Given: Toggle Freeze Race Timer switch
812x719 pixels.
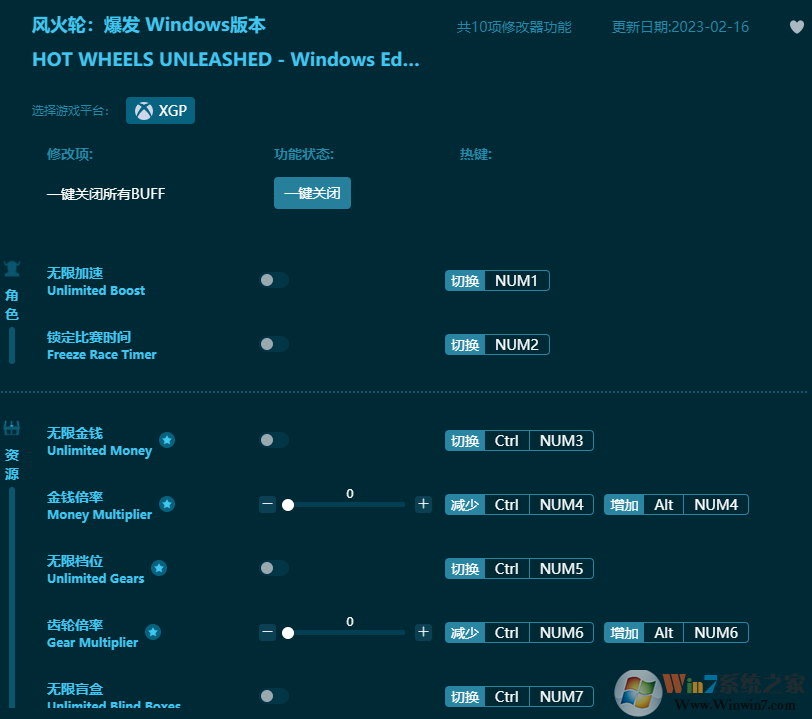Looking at the screenshot, I should pyautogui.click(x=274, y=344).
